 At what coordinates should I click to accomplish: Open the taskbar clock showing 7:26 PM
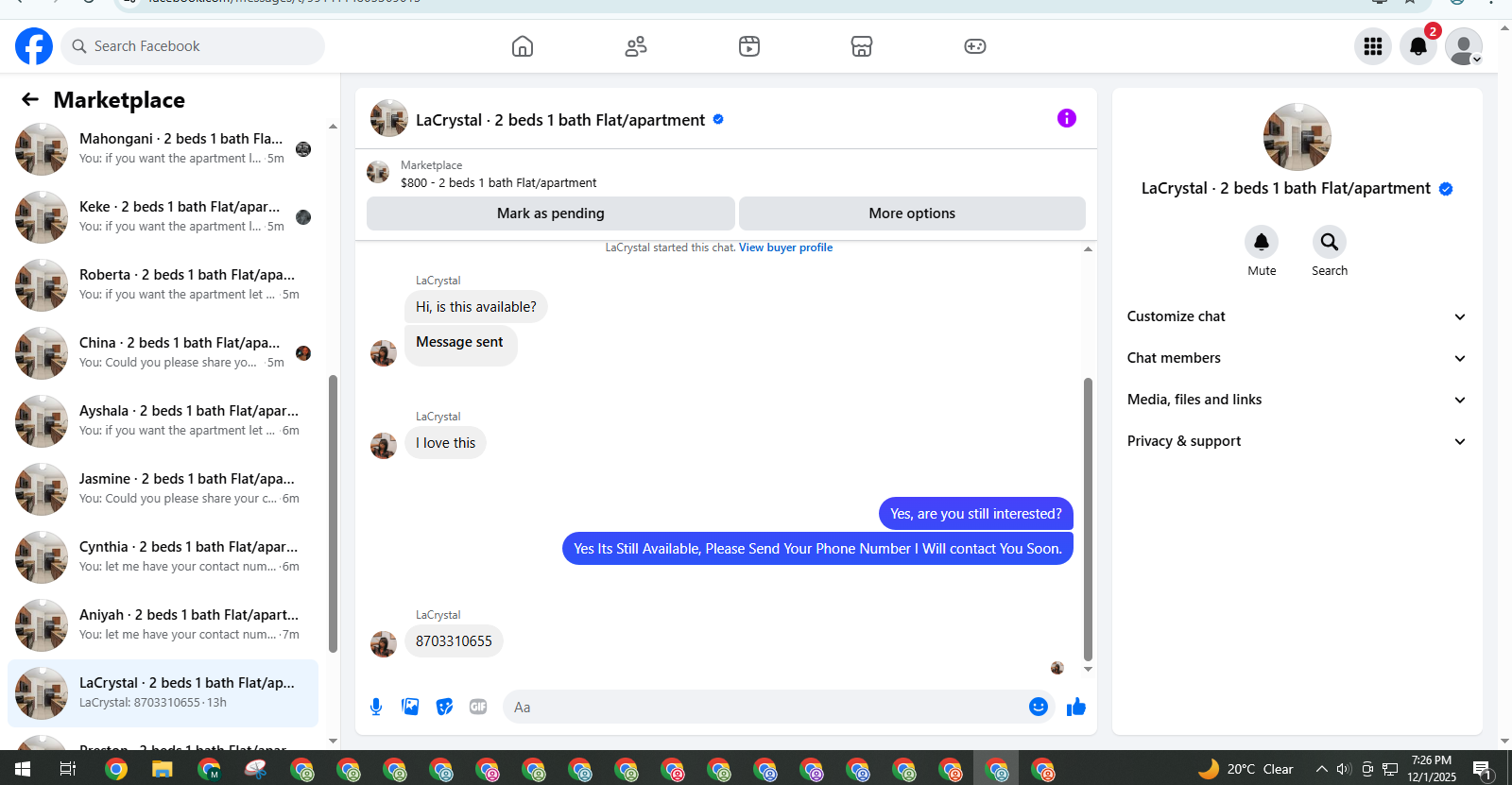click(1432, 769)
